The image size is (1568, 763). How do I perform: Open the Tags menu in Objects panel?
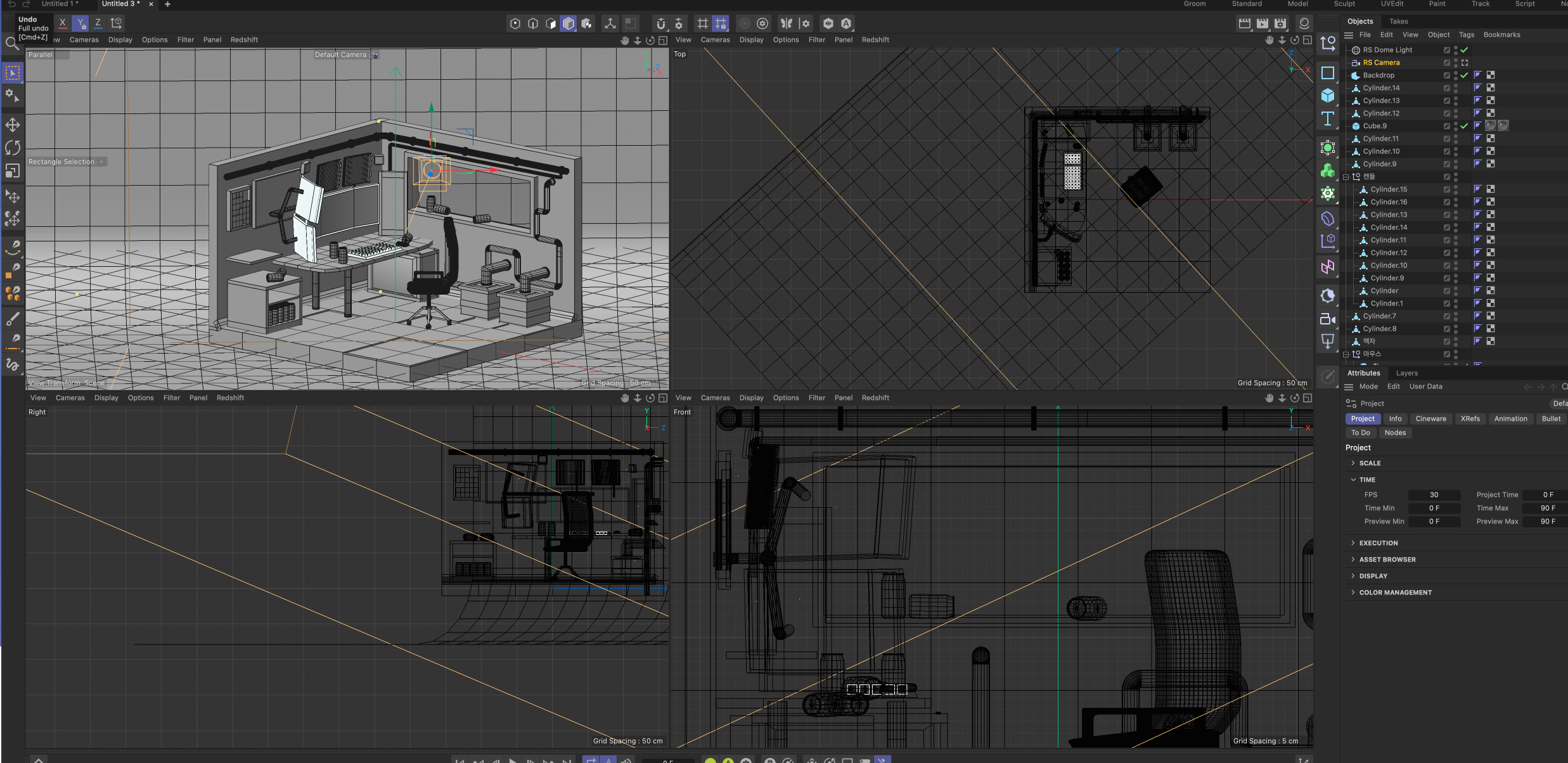pyautogui.click(x=1467, y=35)
